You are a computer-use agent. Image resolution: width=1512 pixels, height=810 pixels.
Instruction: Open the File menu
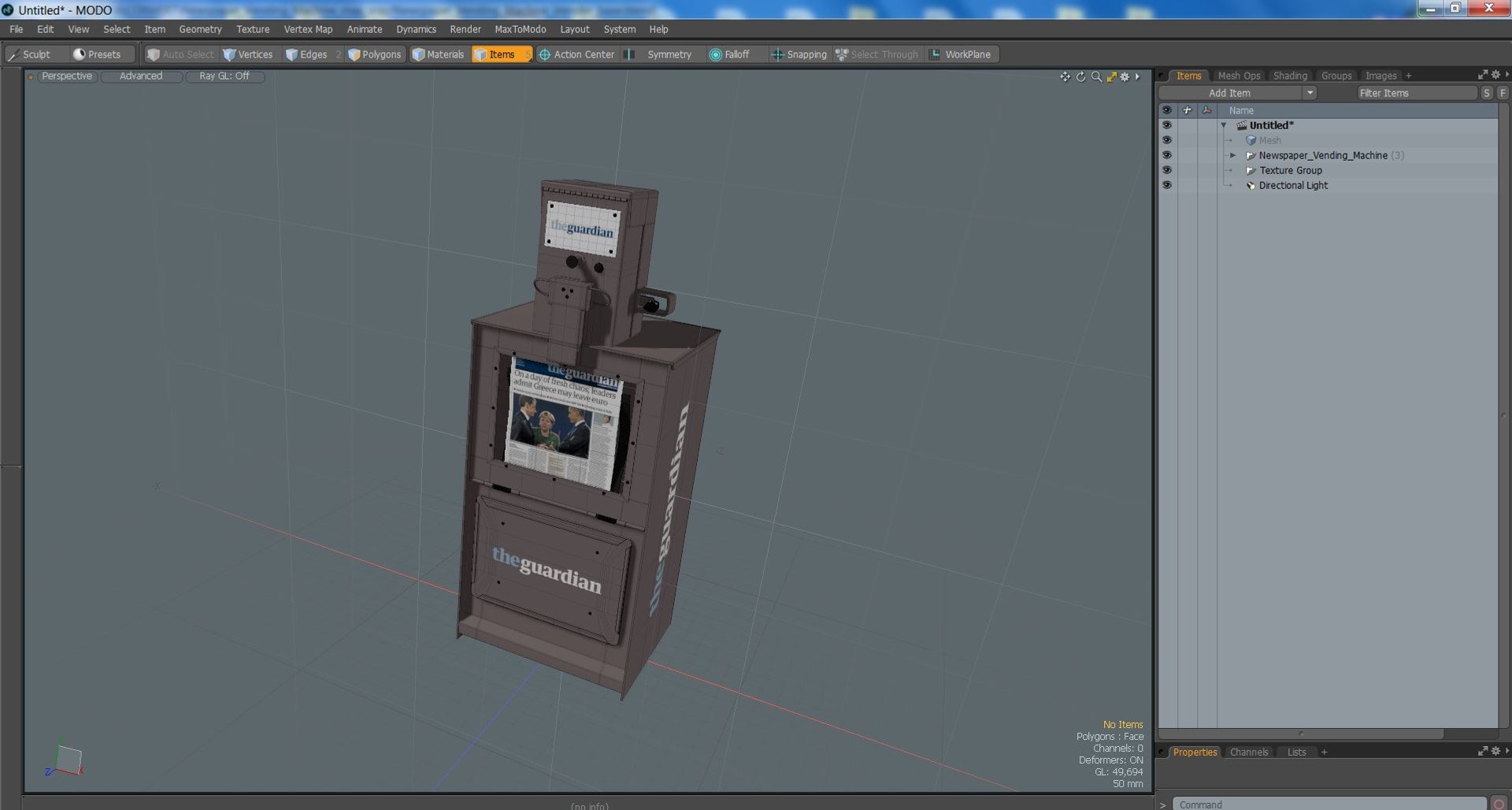pyautogui.click(x=17, y=29)
